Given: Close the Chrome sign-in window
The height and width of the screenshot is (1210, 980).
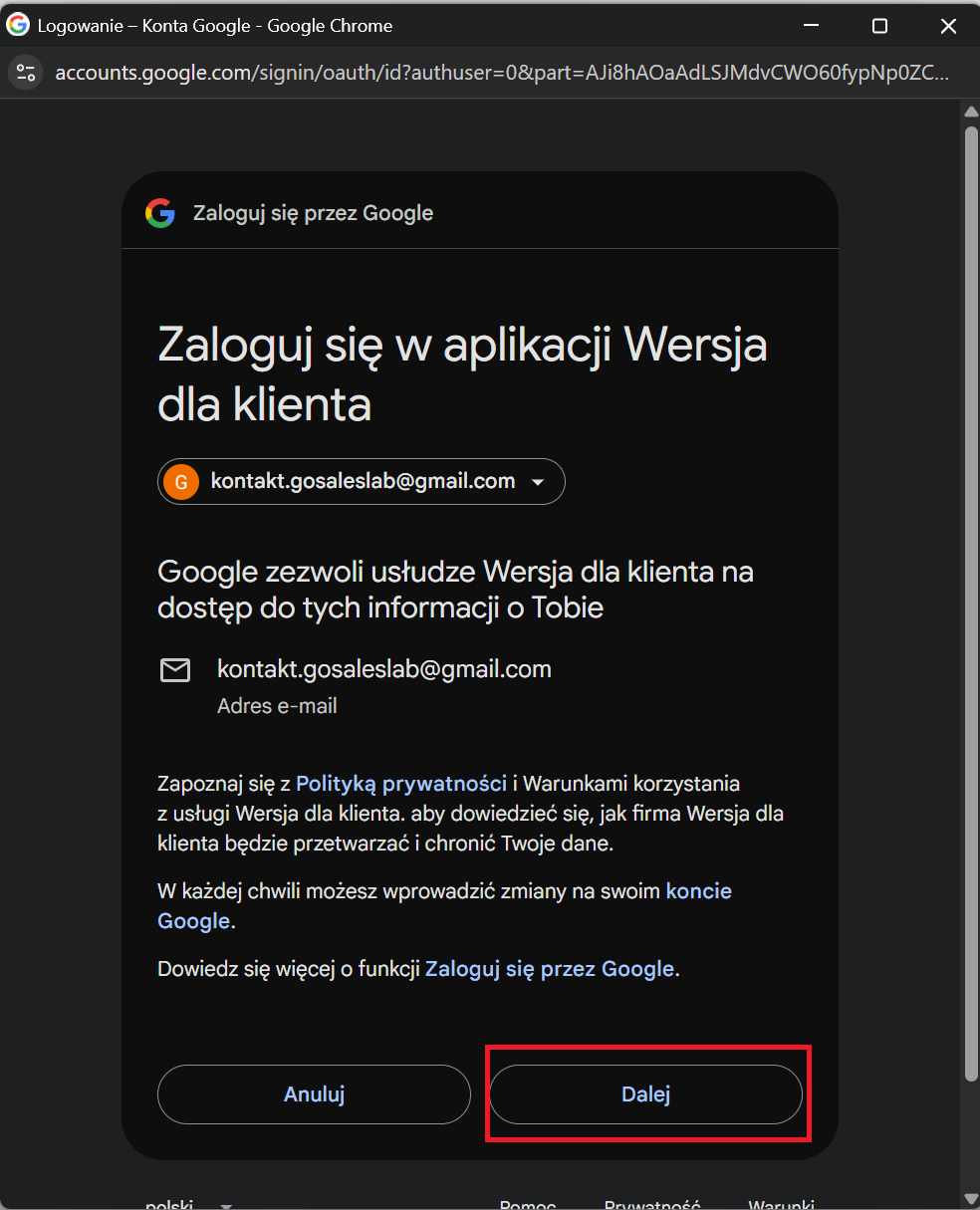Looking at the screenshot, I should [x=948, y=26].
